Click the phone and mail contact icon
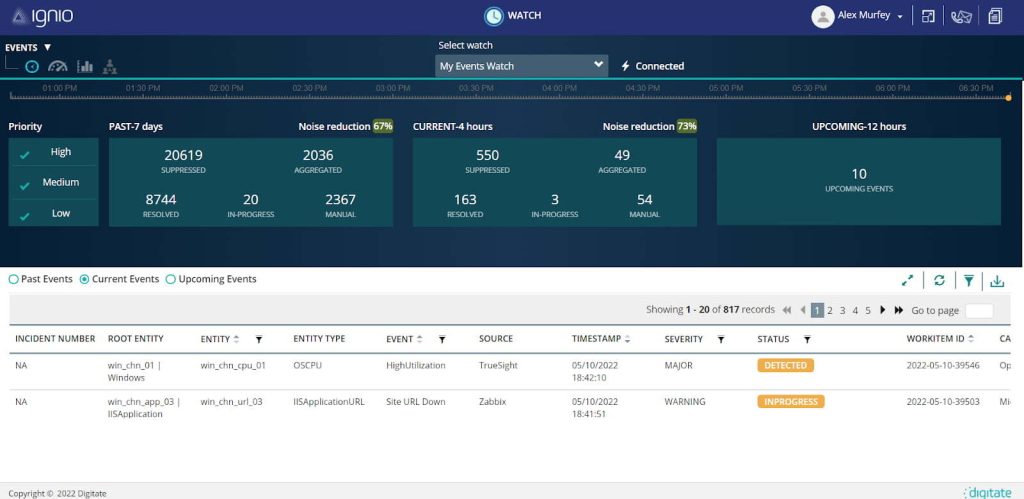1024x499 pixels. point(961,16)
